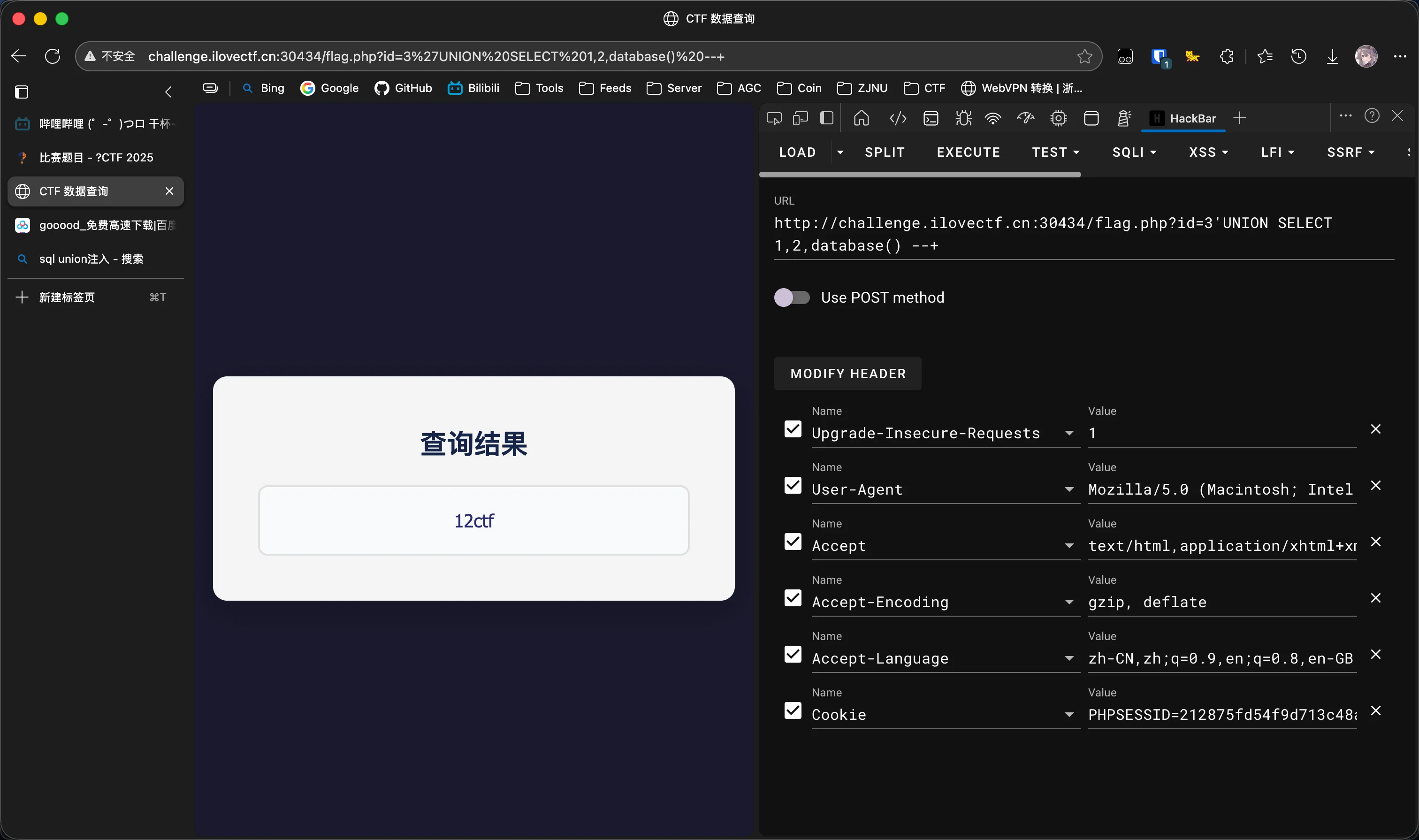The width and height of the screenshot is (1419, 840).
Task: Expand the SQLI dropdown menu
Action: [x=1134, y=152]
